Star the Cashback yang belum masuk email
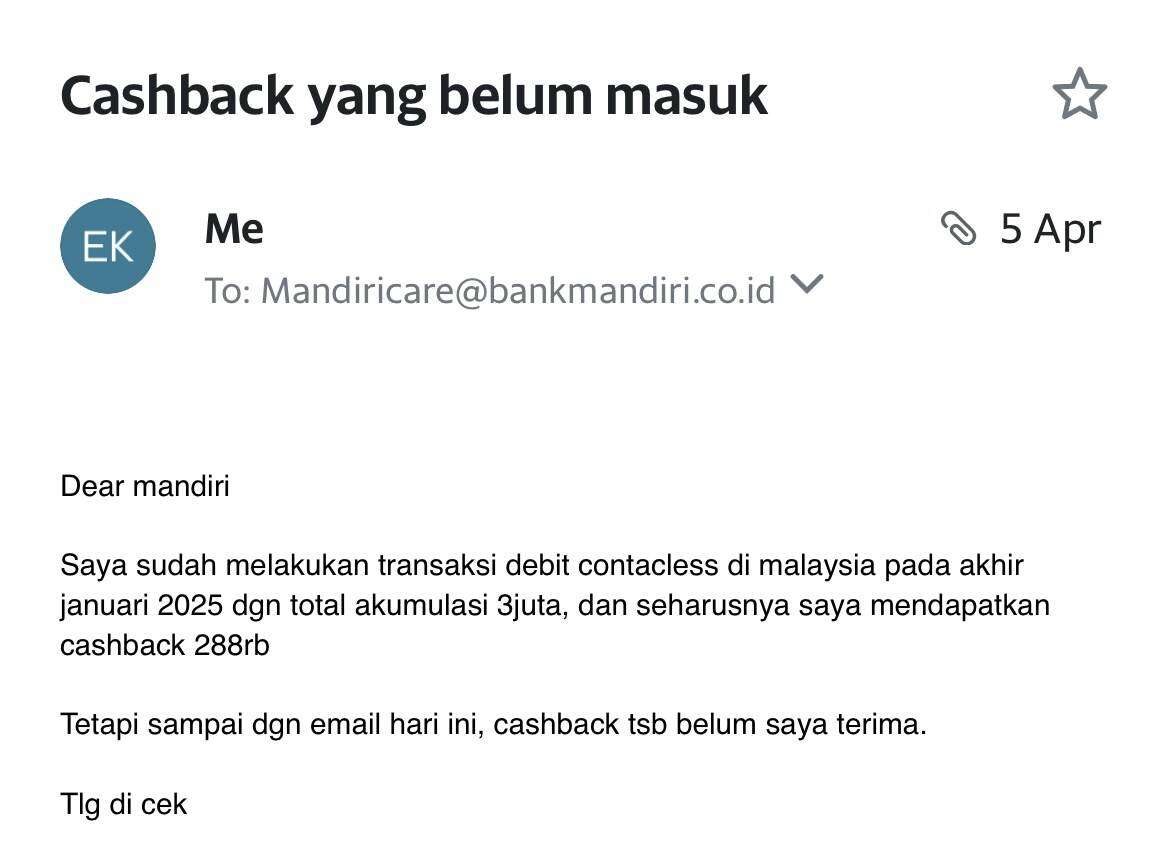 point(1080,94)
